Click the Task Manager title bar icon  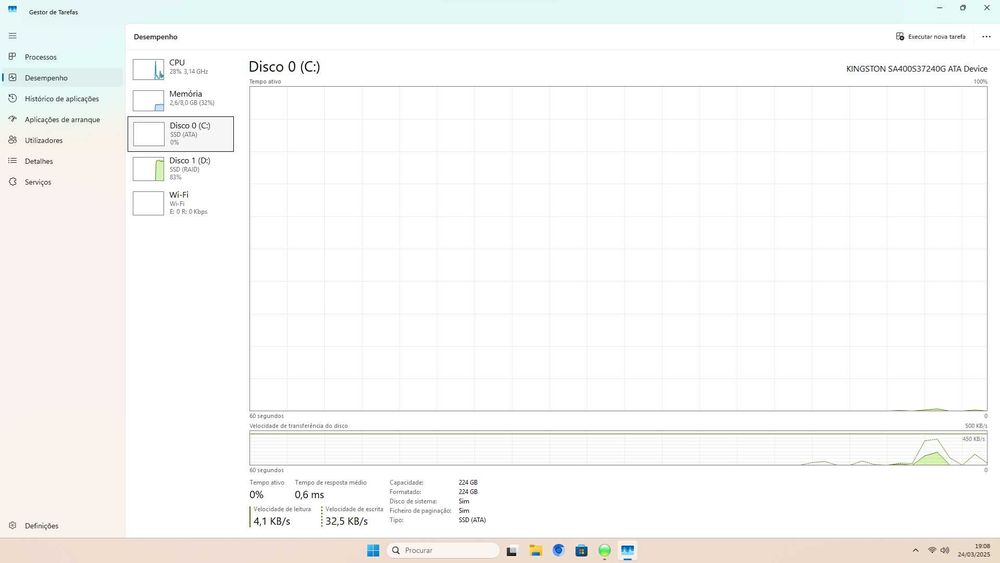pyautogui.click(x=12, y=9)
